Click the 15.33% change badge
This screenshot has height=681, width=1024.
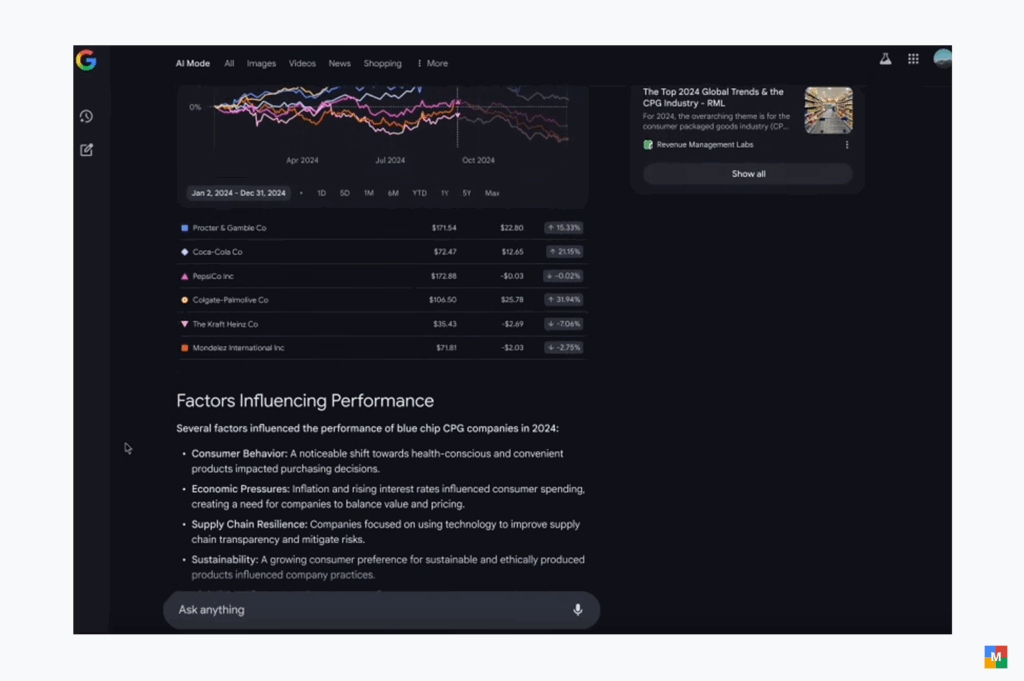pyautogui.click(x=564, y=228)
